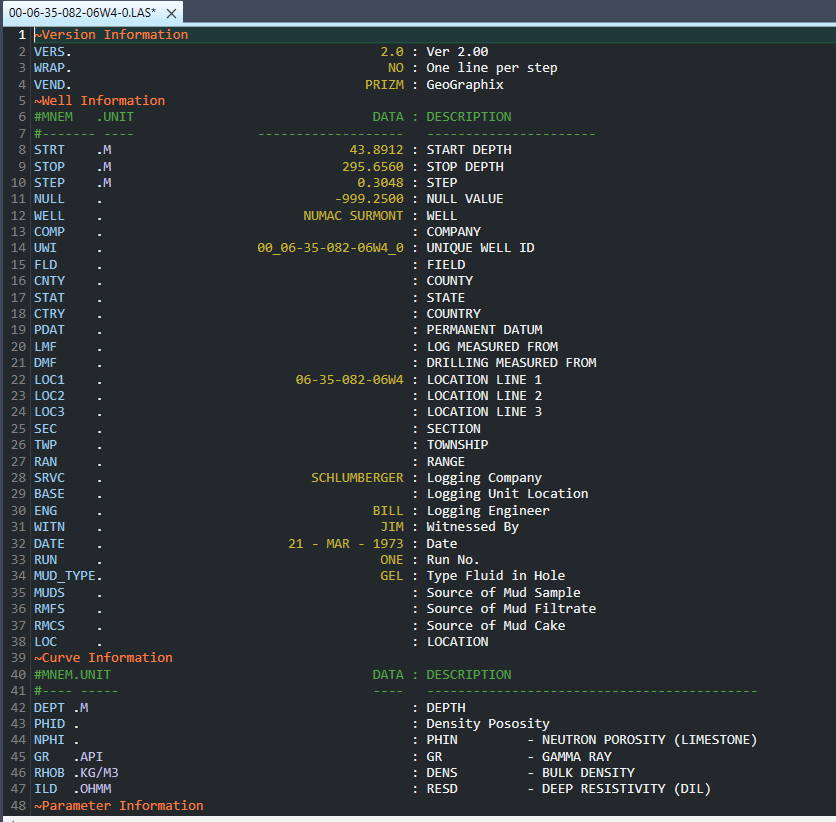Click the well name NUMAC SURMONT
This screenshot has height=822, width=836.
pos(353,215)
